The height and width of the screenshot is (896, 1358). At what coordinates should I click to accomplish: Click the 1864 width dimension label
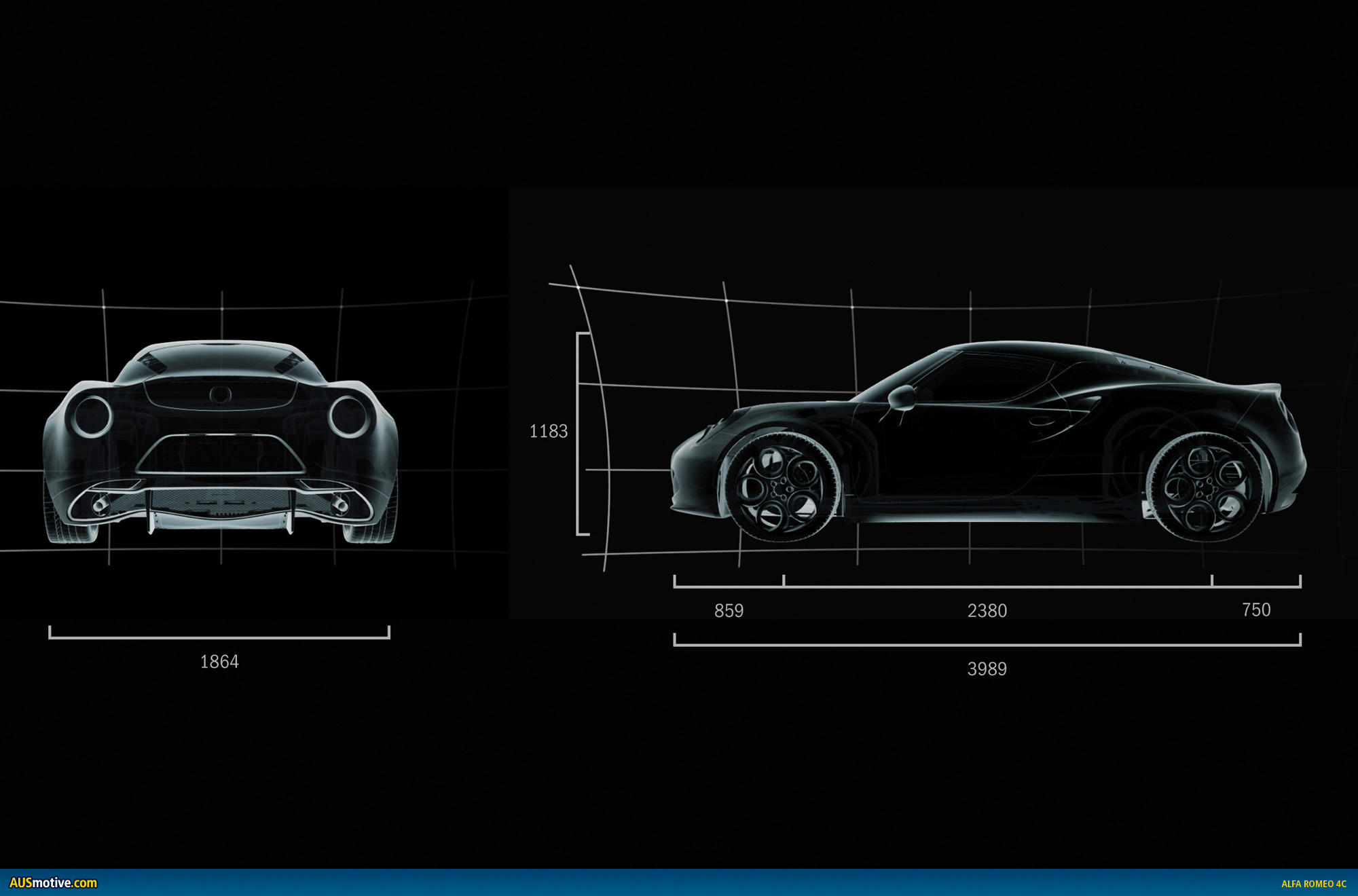(x=219, y=662)
